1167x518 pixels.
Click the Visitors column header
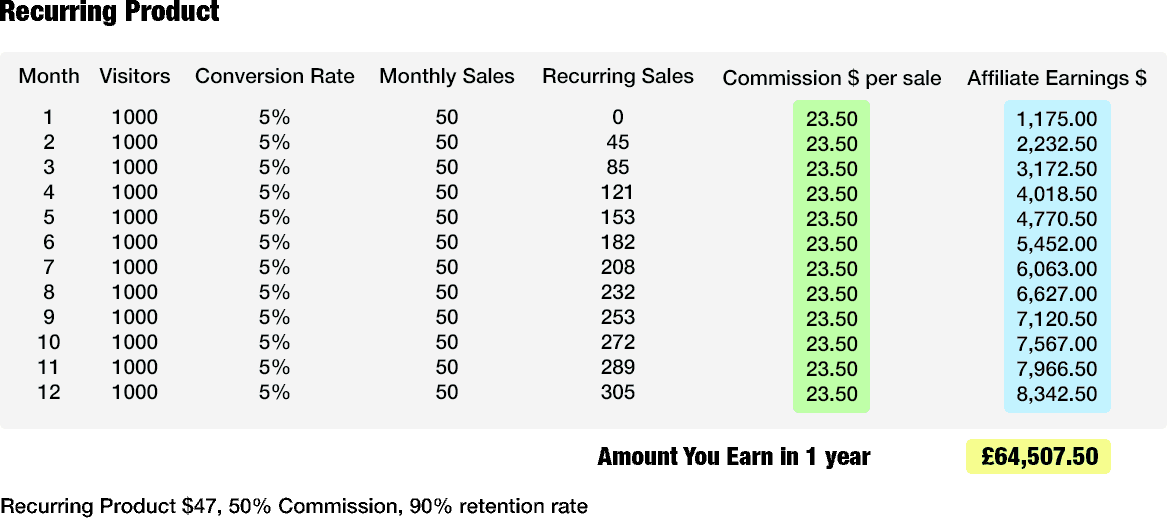pos(135,76)
